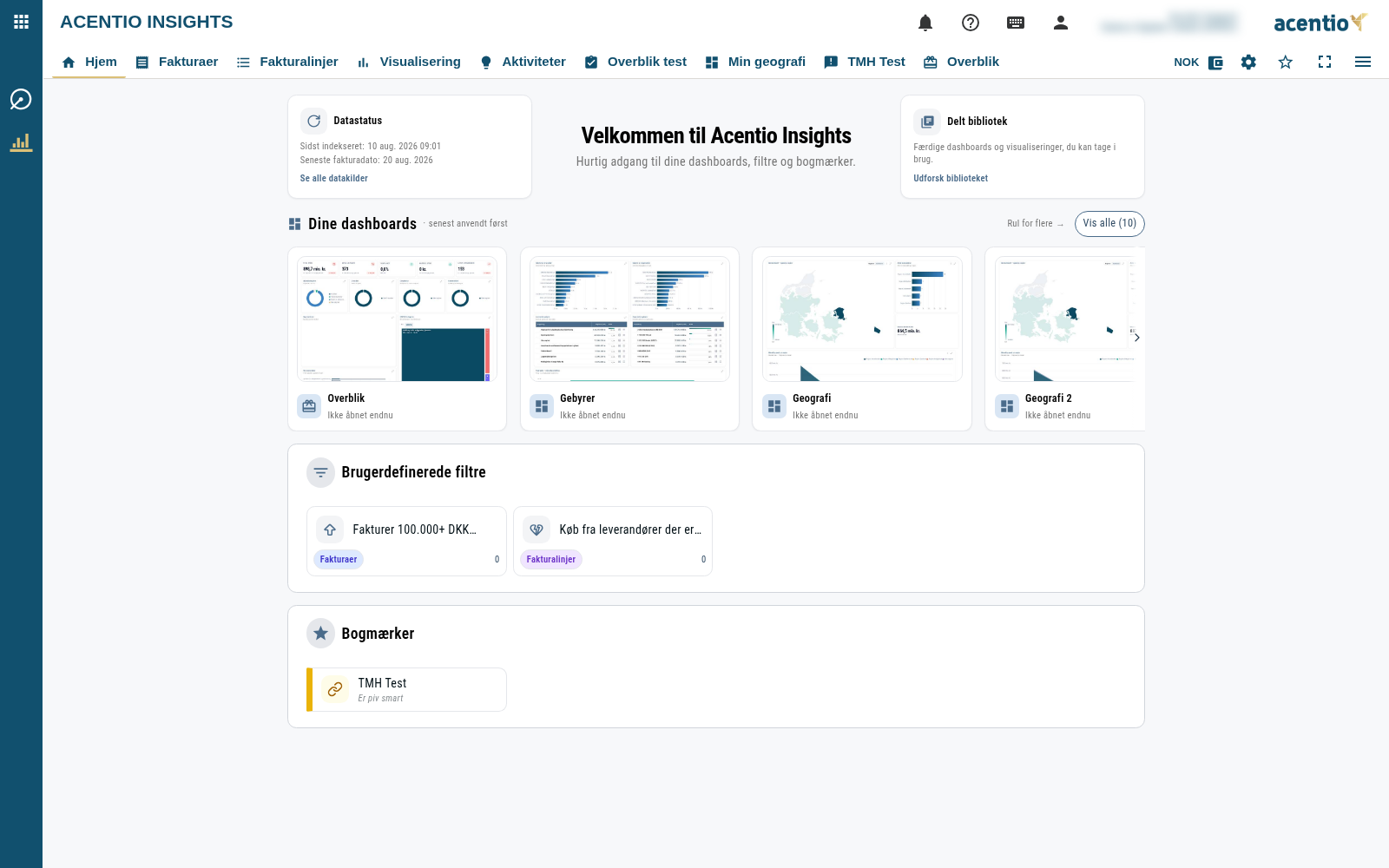
Task: Open TMH Test bookmark
Action: [x=406, y=689]
